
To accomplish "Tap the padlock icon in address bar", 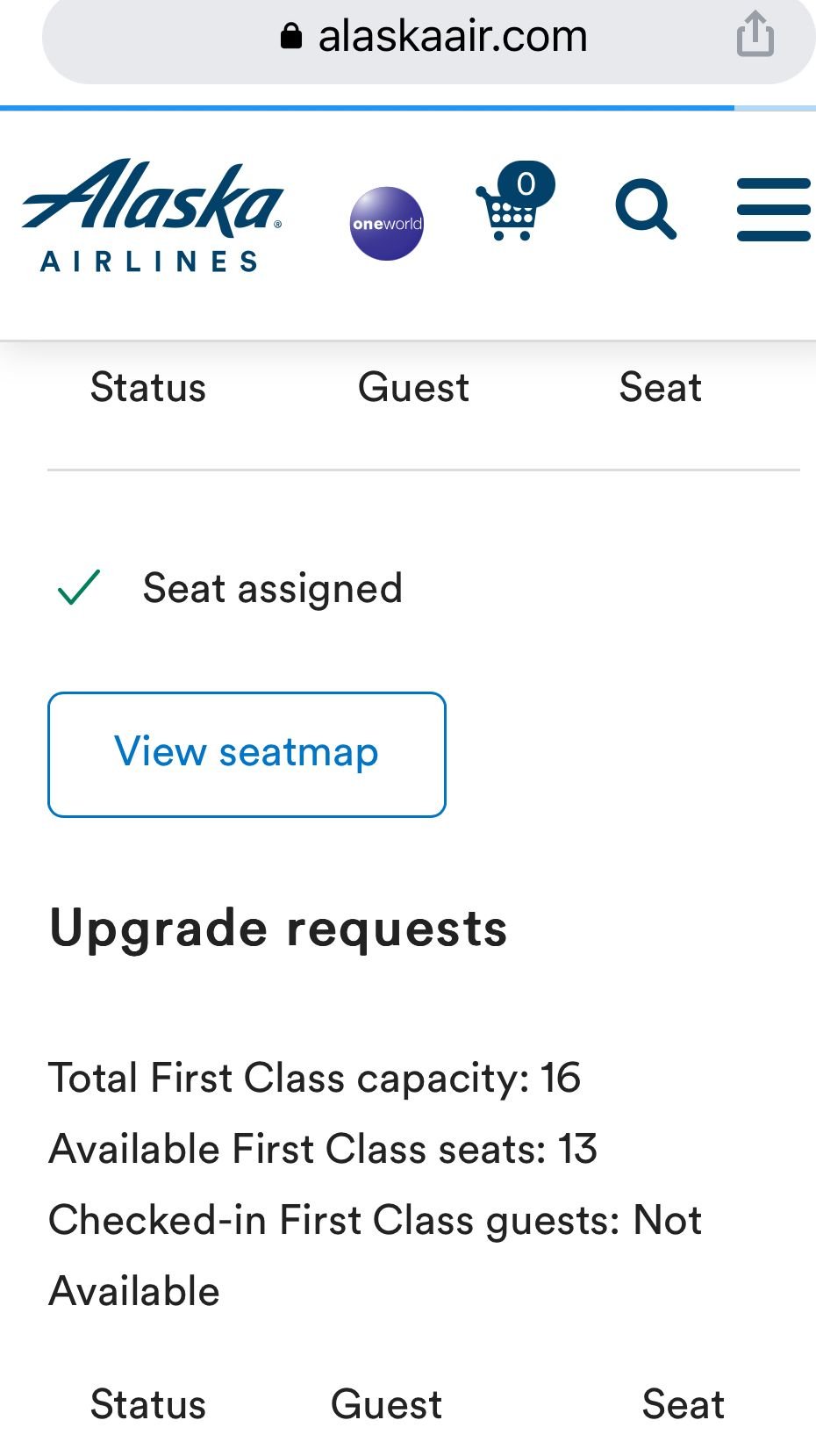I will point(291,36).
